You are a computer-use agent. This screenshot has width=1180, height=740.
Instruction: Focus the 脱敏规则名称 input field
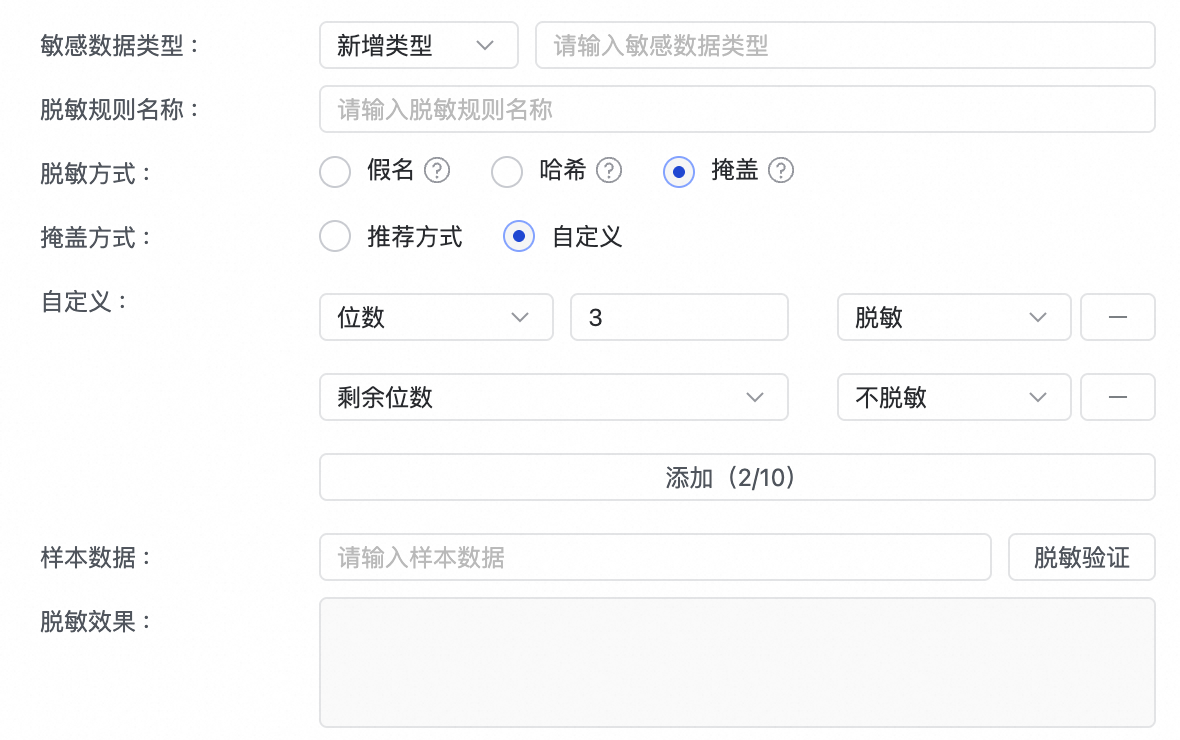[x=737, y=109]
